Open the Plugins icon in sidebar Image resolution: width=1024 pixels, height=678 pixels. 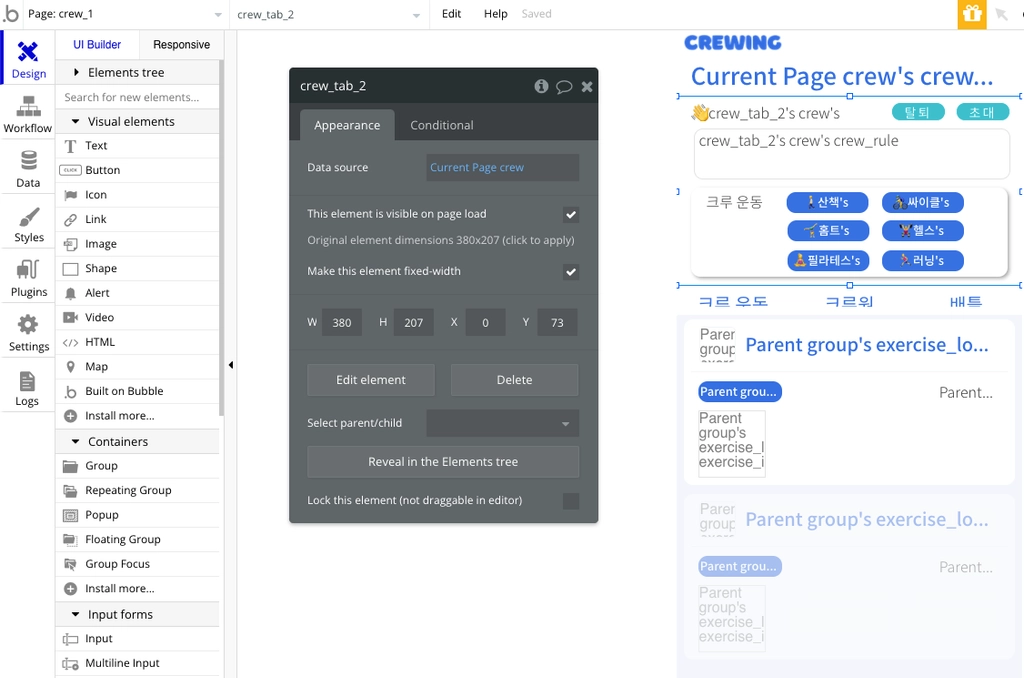click(x=28, y=270)
